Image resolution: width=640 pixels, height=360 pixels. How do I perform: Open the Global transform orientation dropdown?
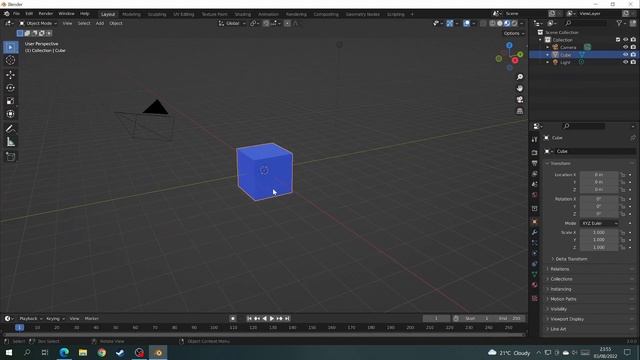232,23
